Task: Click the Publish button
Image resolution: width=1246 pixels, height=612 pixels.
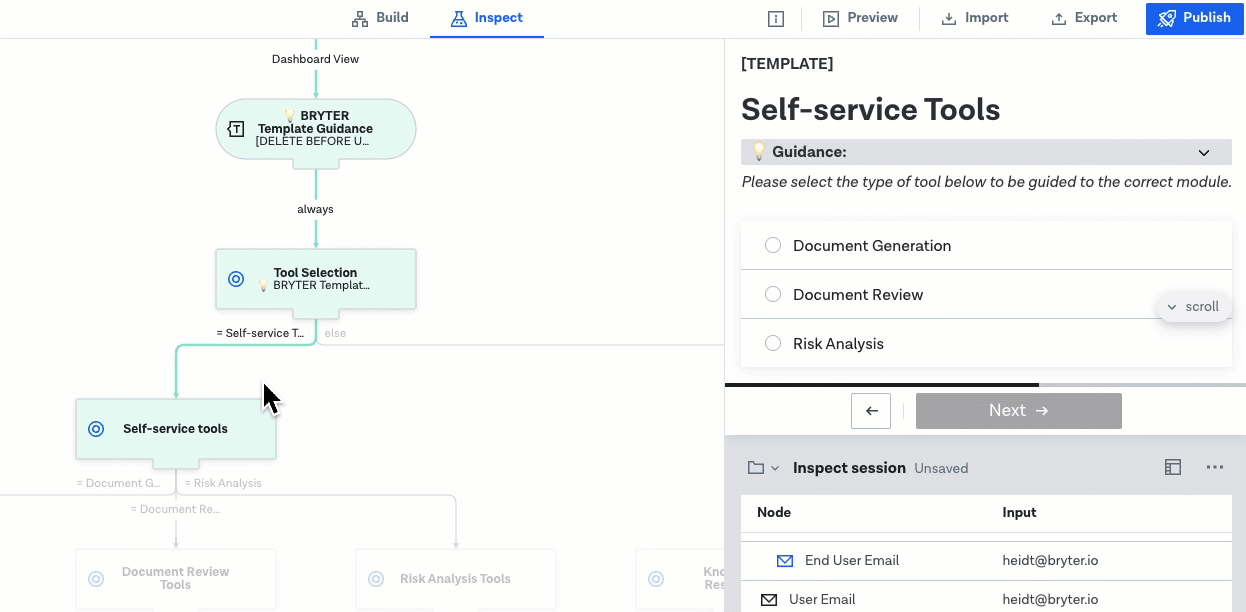Action: (x=1195, y=18)
